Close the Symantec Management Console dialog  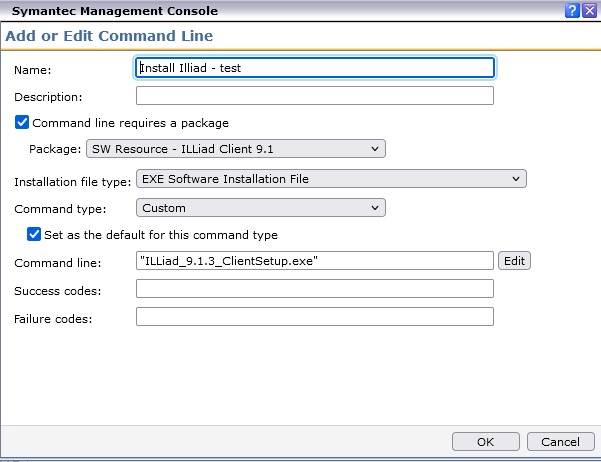(590, 11)
